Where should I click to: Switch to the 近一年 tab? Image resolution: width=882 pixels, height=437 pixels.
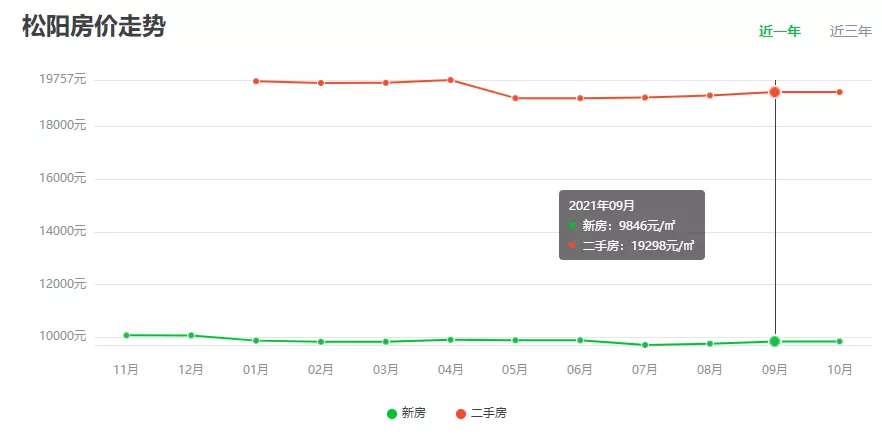click(779, 31)
